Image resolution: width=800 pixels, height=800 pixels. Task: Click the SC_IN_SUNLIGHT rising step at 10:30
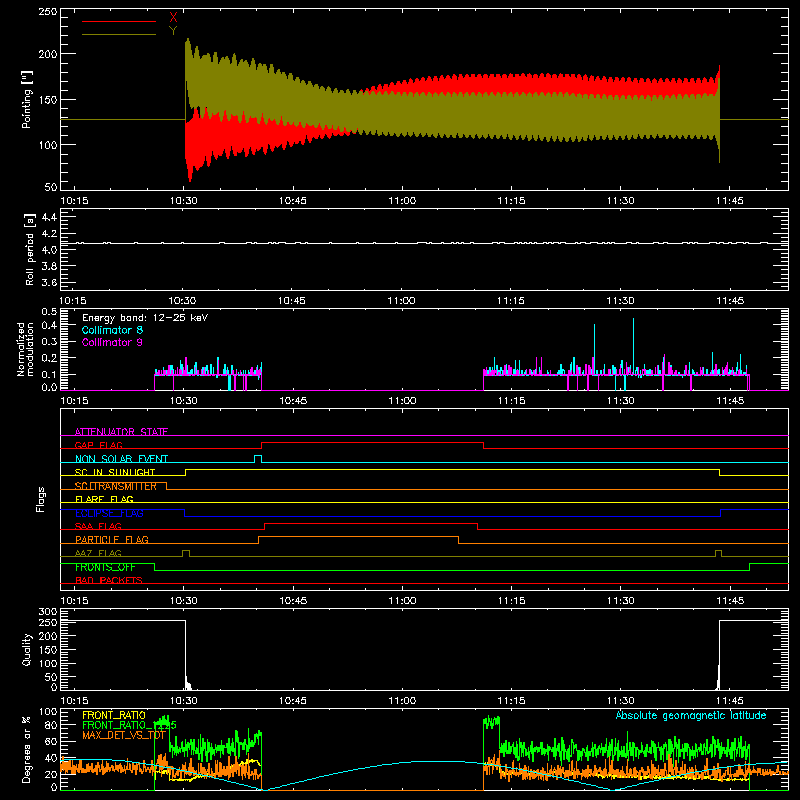[185, 472]
